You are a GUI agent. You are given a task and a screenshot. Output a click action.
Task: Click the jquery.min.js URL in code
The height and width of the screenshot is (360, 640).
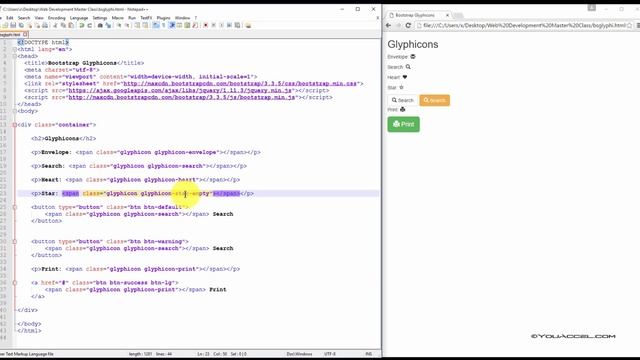(180, 91)
